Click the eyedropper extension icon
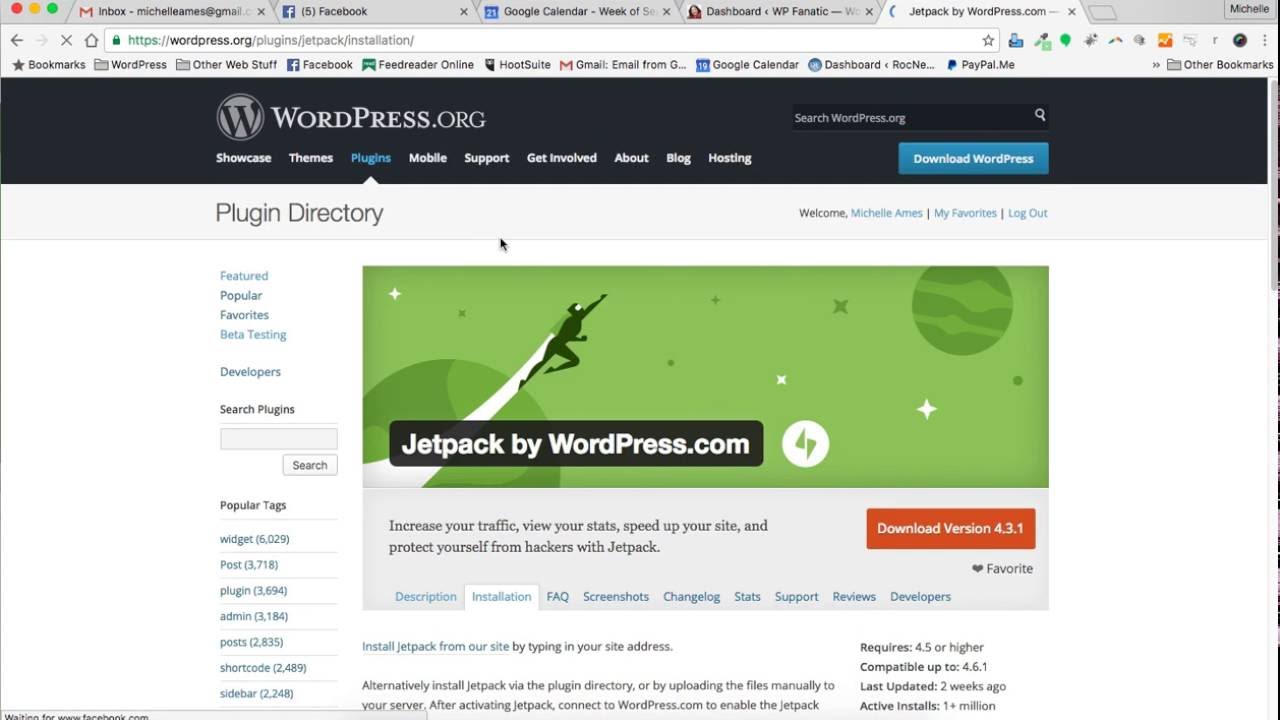 (1042, 40)
